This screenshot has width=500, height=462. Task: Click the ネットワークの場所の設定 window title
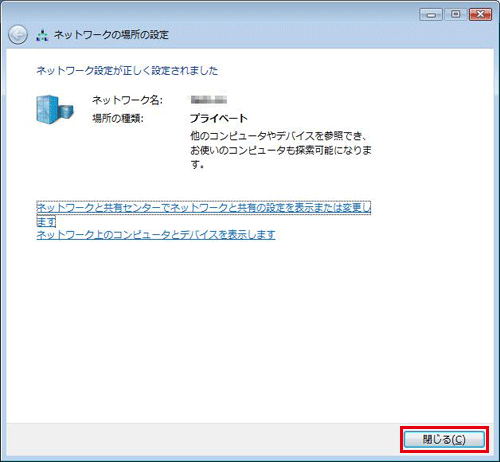(111, 35)
